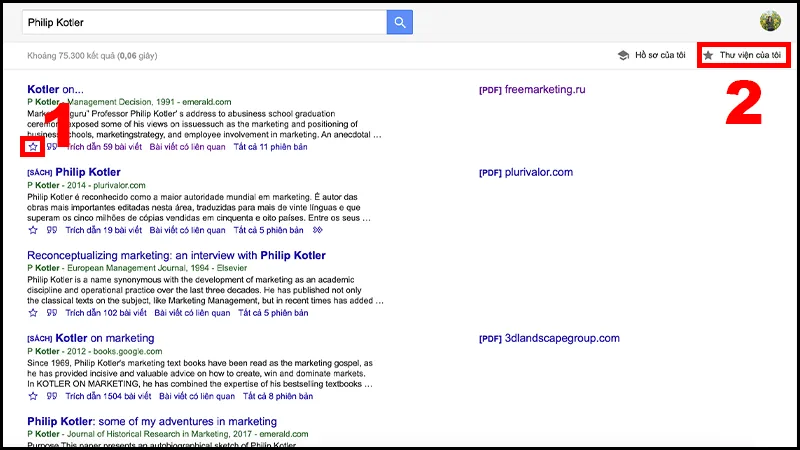Cite the [SÁCH] Philip Kotler book result
The image size is (800, 450).
[x=51, y=230]
